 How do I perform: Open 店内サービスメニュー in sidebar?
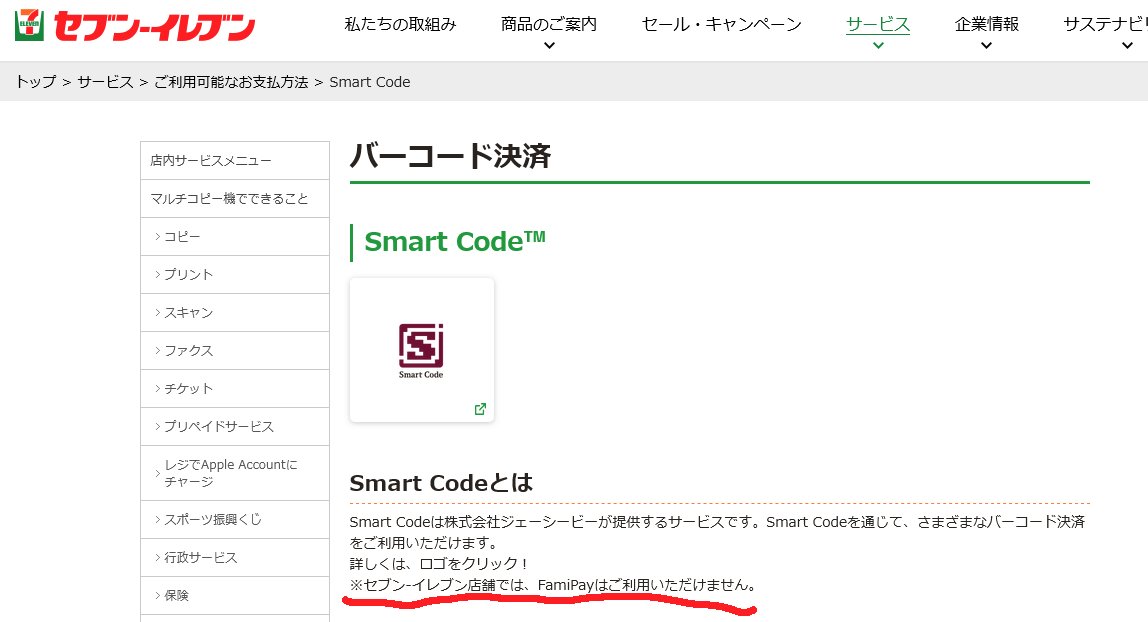click(x=235, y=160)
